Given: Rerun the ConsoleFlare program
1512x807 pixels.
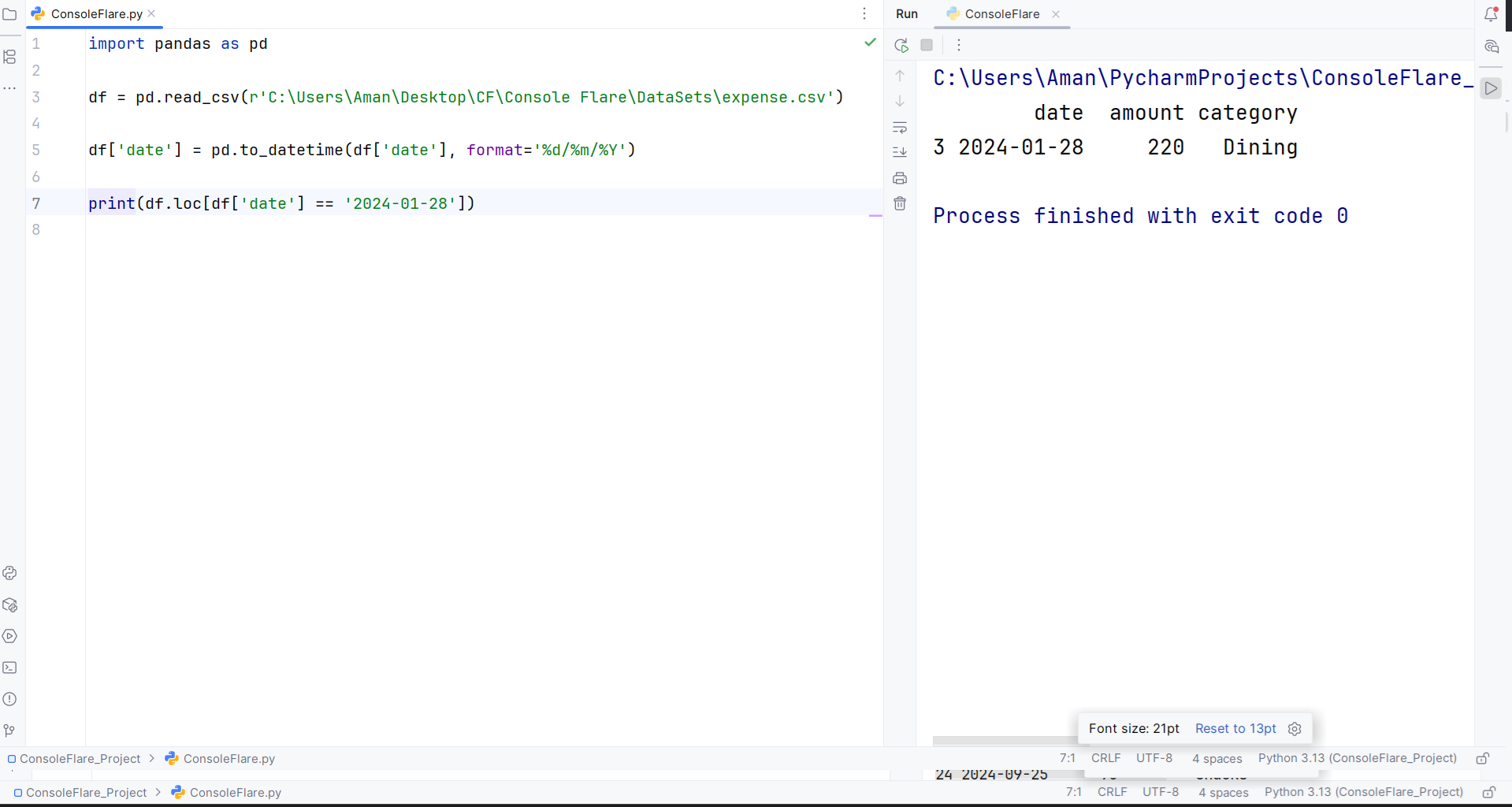Looking at the screenshot, I should point(901,45).
